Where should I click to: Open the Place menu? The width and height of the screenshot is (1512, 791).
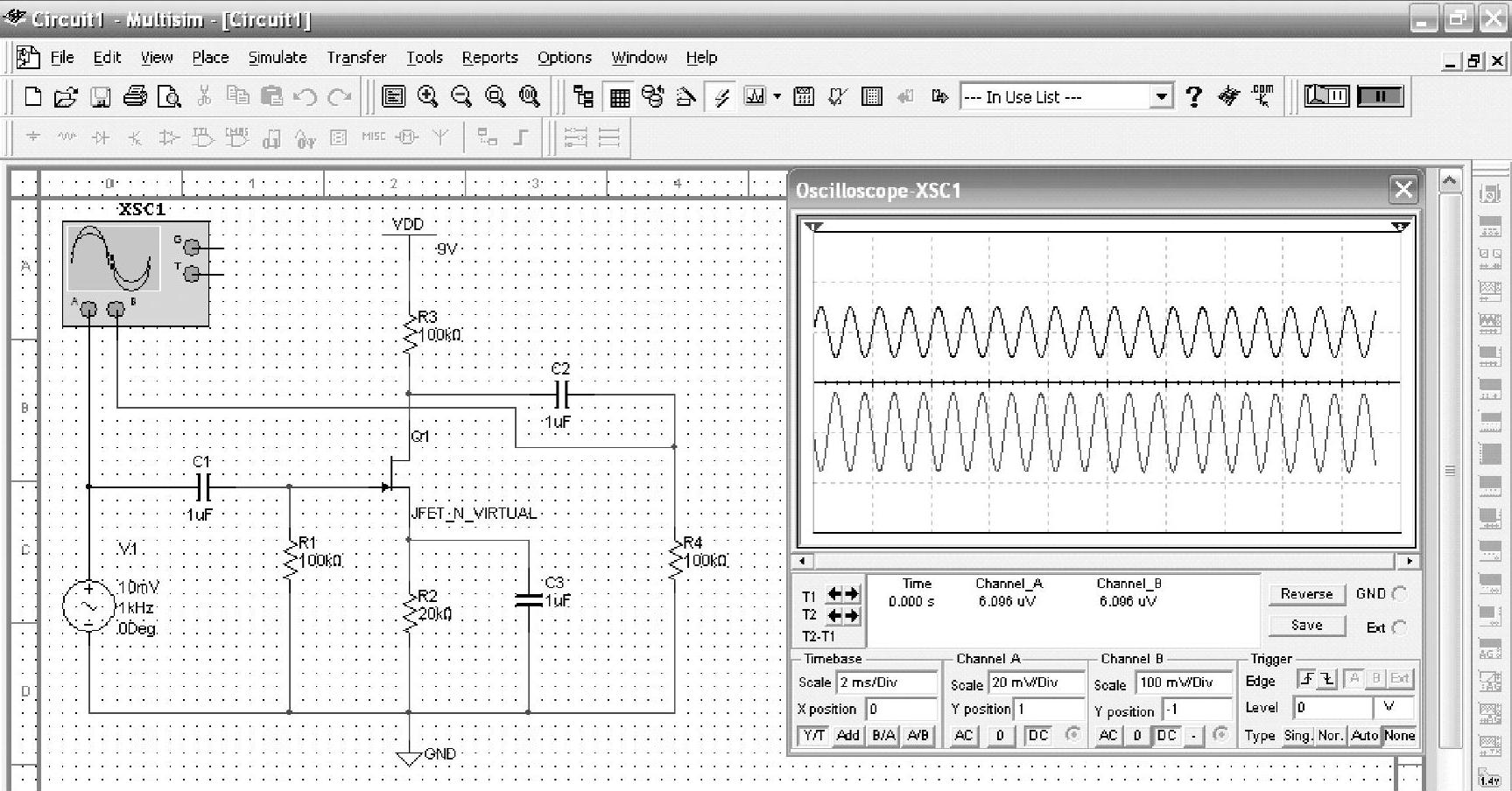pos(210,58)
